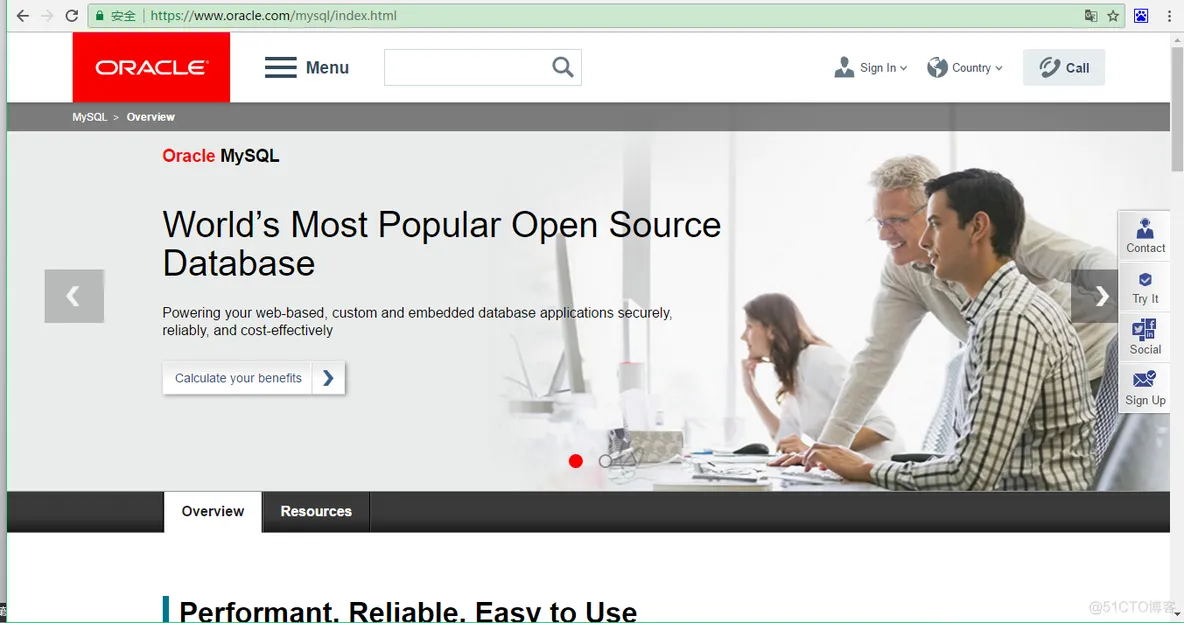This screenshot has height=623, width=1184.
Task: Click the Powering your web-based description text
Action: pos(417,321)
